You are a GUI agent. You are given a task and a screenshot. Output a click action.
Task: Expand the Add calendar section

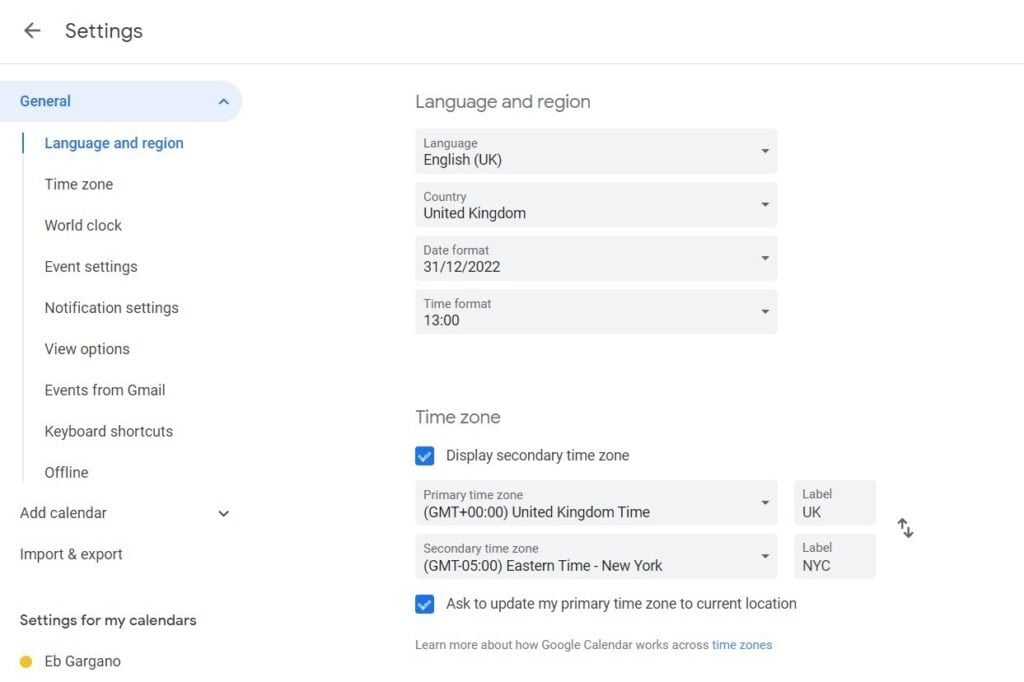click(223, 513)
